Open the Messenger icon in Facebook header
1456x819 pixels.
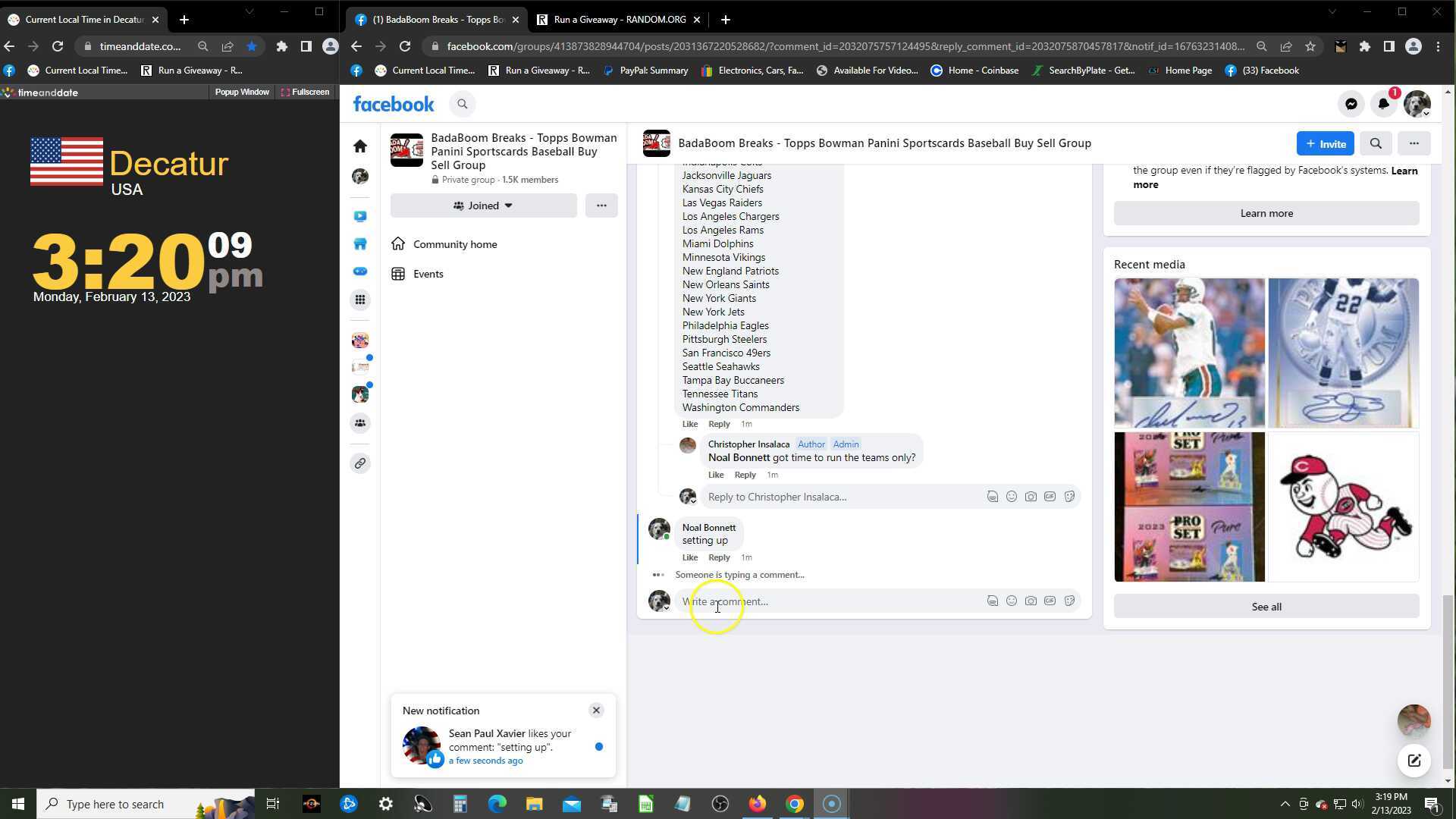pos(1351,105)
